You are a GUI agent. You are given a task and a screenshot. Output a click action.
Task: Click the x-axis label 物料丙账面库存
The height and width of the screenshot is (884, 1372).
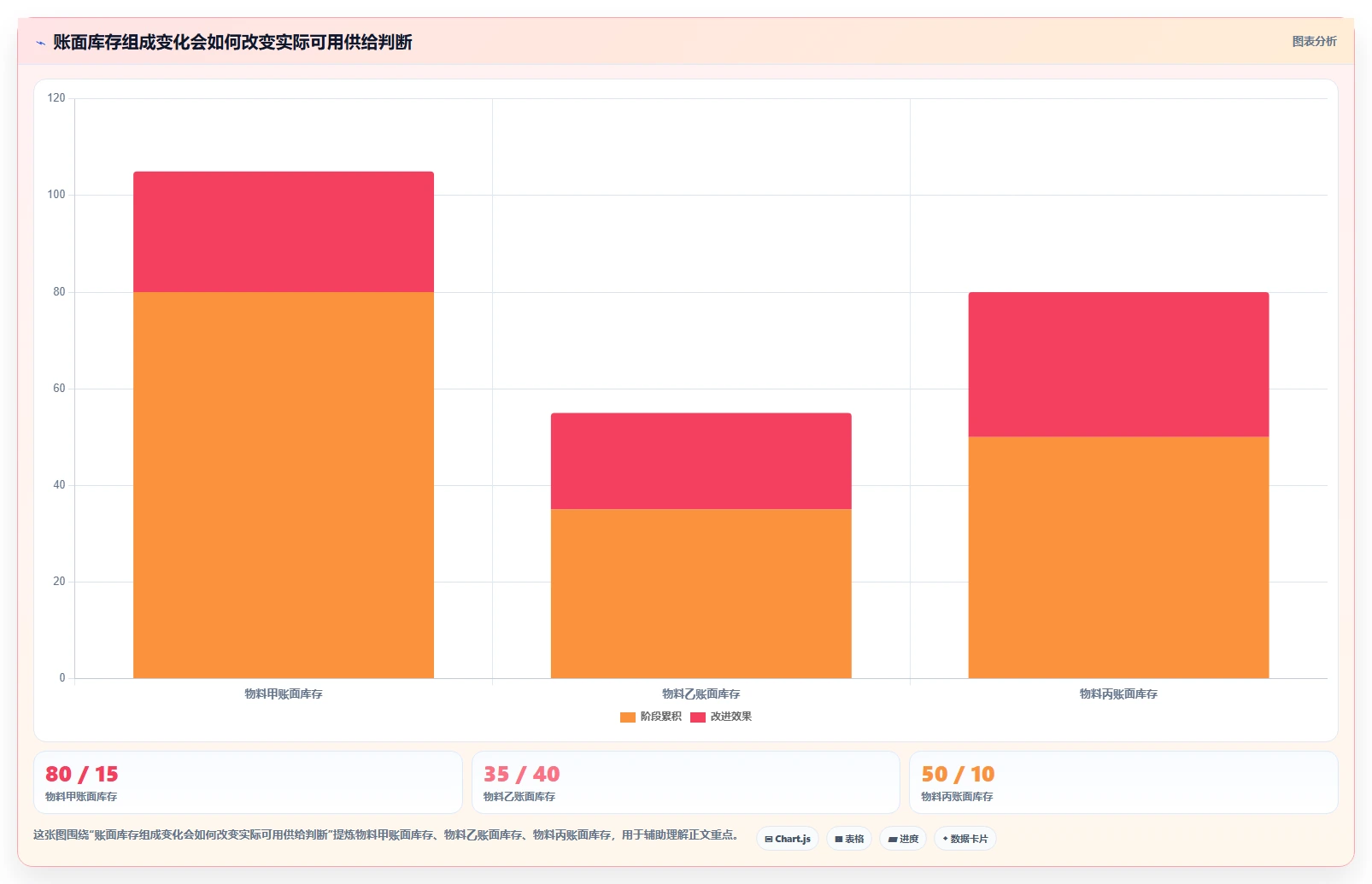click(x=1118, y=694)
